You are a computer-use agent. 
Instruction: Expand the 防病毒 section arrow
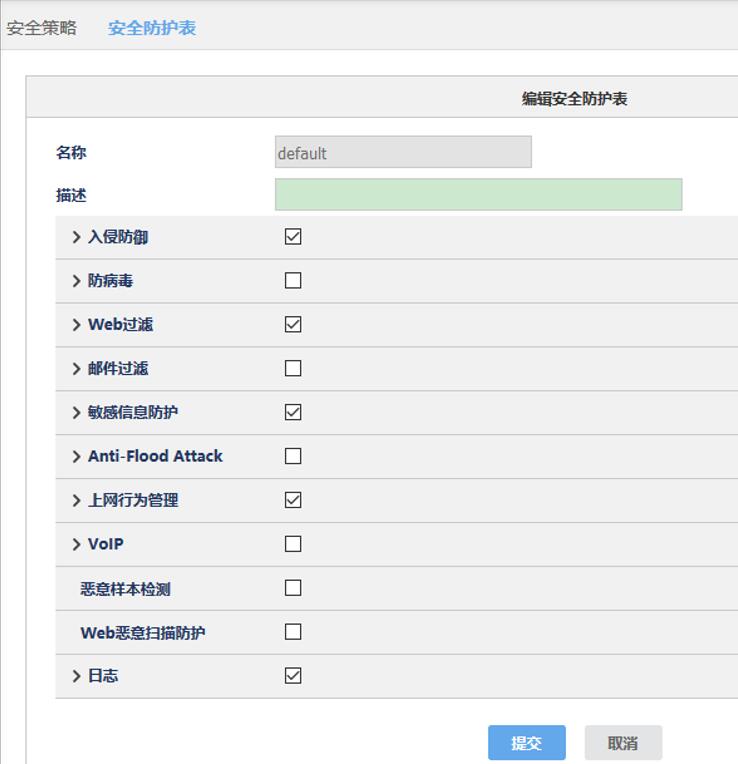point(76,281)
